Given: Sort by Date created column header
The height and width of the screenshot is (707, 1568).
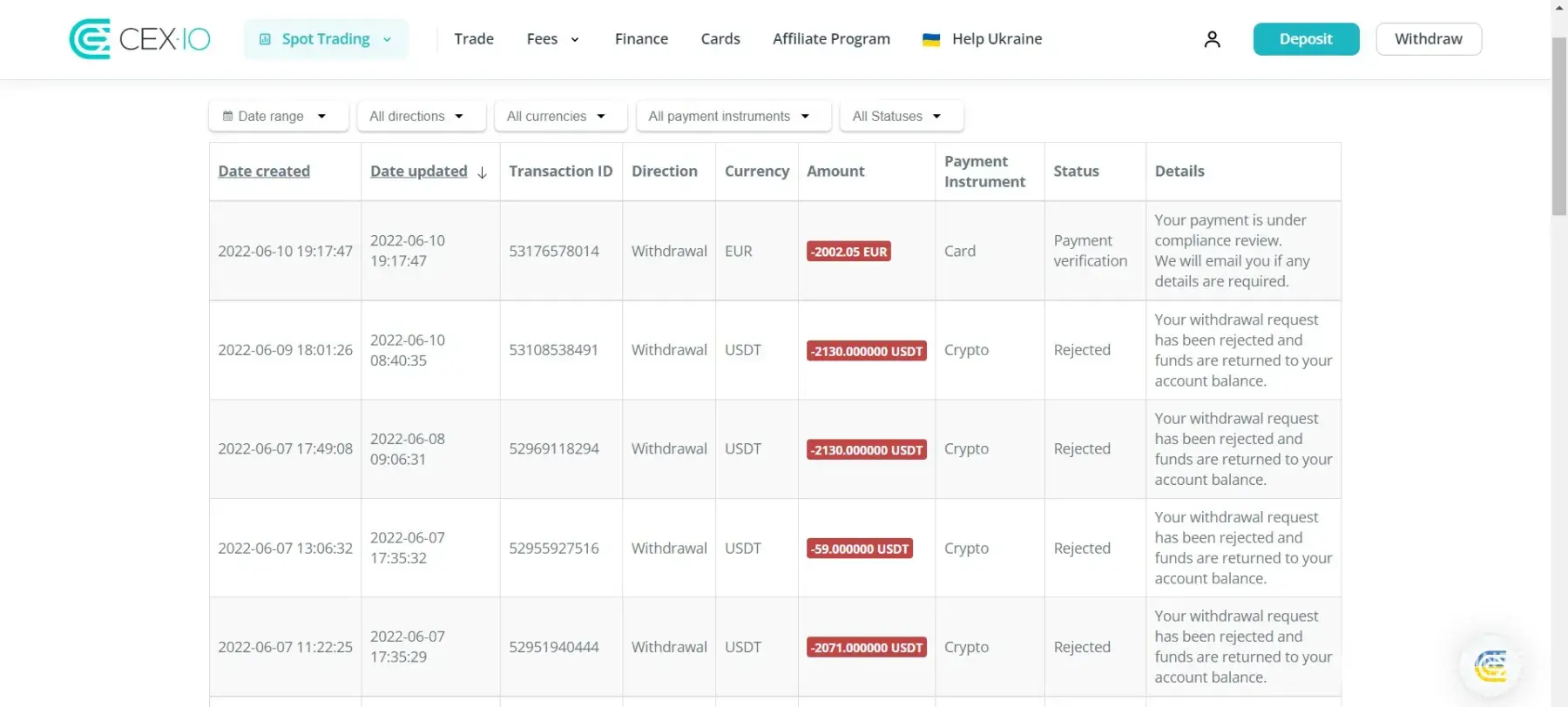Looking at the screenshot, I should [x=264, y=172].
